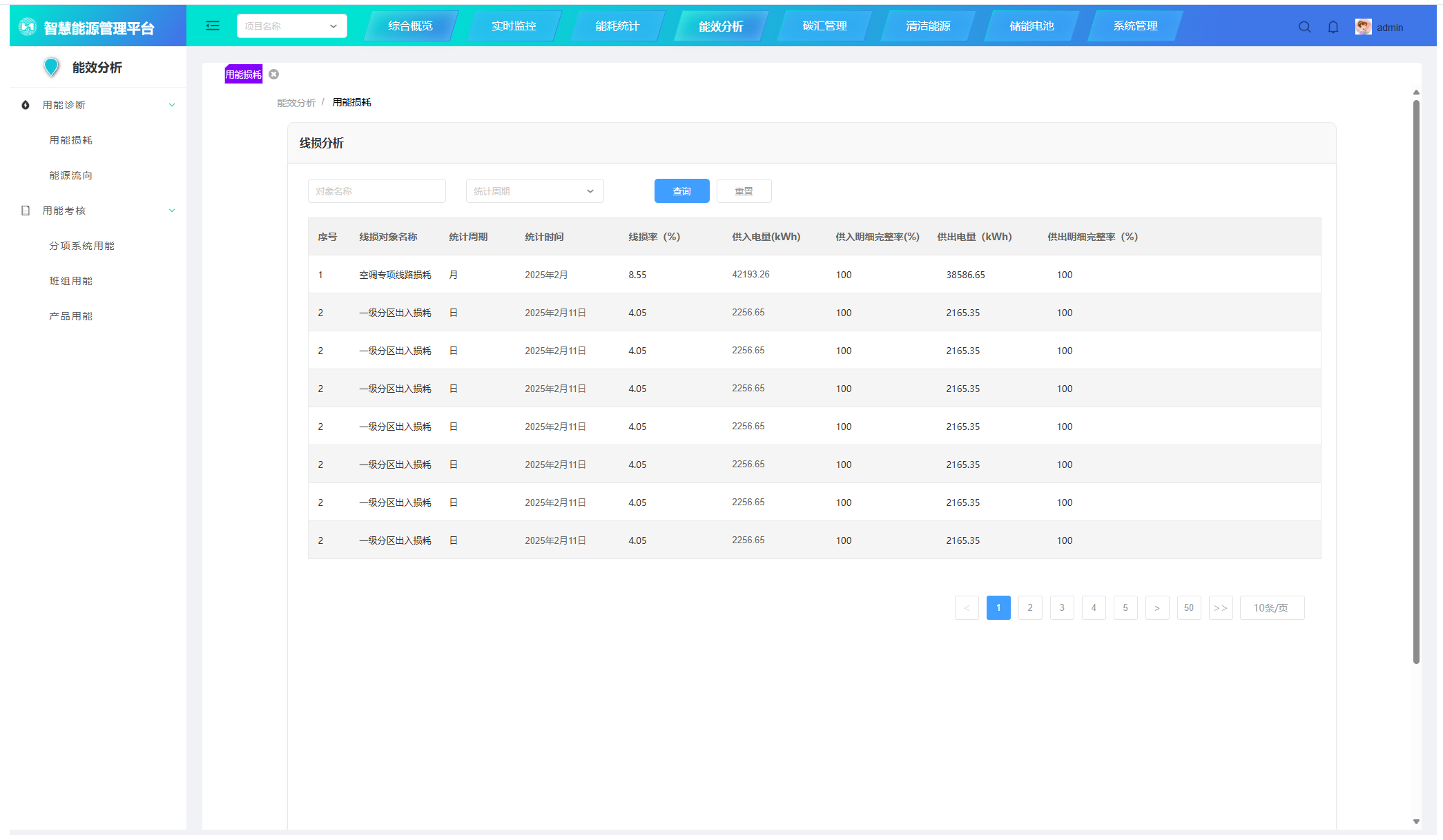The width and height of the screenshot is (1443, 840).
Task: Click the 查询 button
Action: (x=681, y=191)
